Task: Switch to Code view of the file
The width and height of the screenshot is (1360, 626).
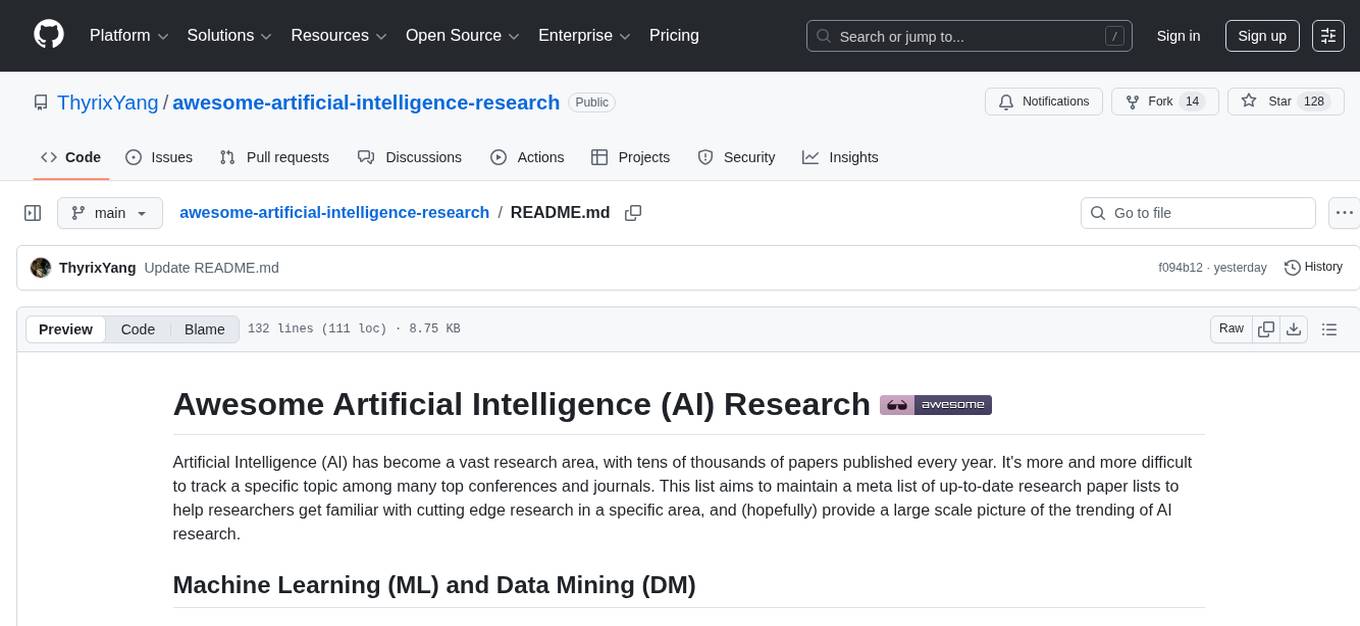Action: coord(137,329)
